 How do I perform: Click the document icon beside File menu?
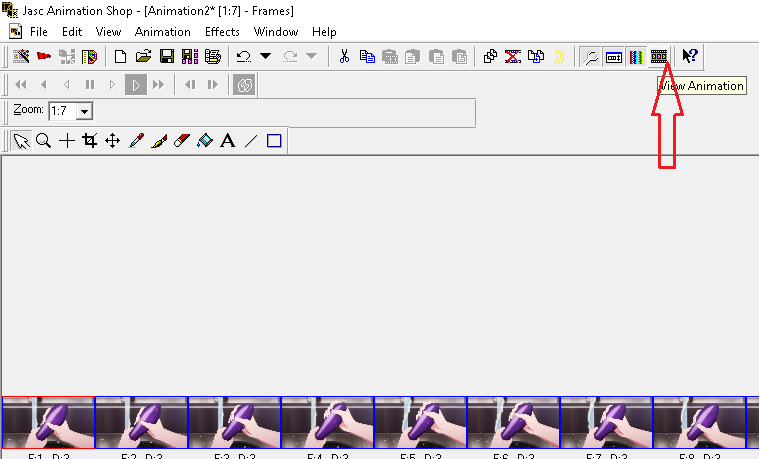[16, 32]
